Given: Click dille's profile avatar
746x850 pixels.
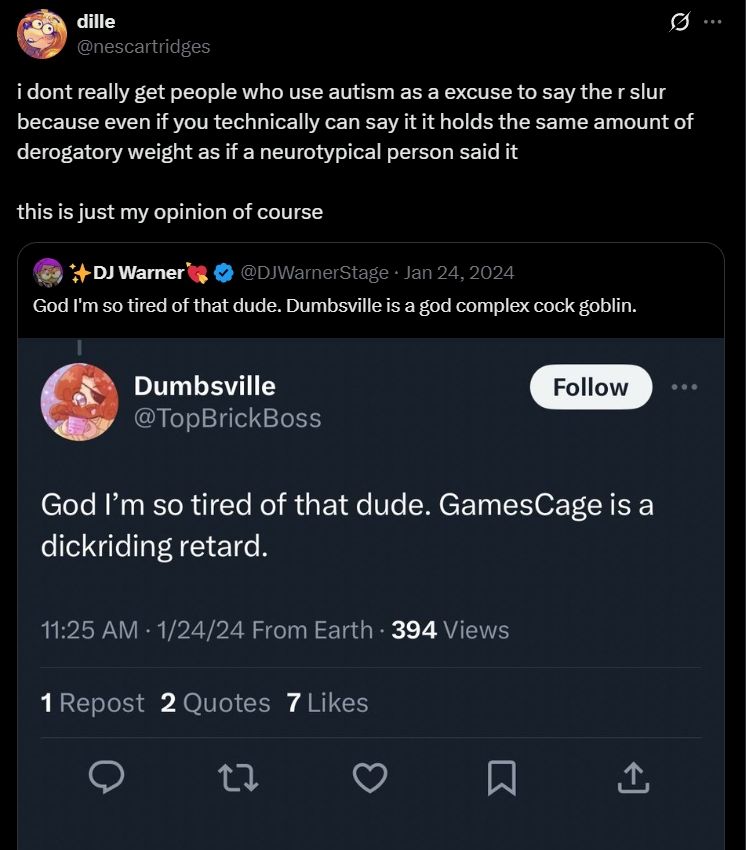Looking at the screenshot, I should click(43, 34).
